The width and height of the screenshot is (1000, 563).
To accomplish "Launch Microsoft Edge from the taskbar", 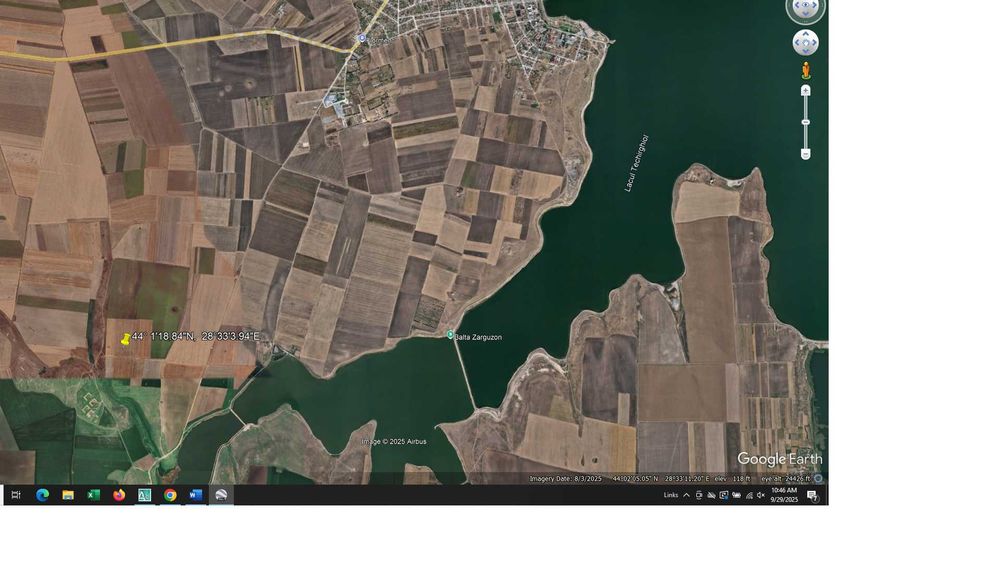I will (x=42, y=495).
